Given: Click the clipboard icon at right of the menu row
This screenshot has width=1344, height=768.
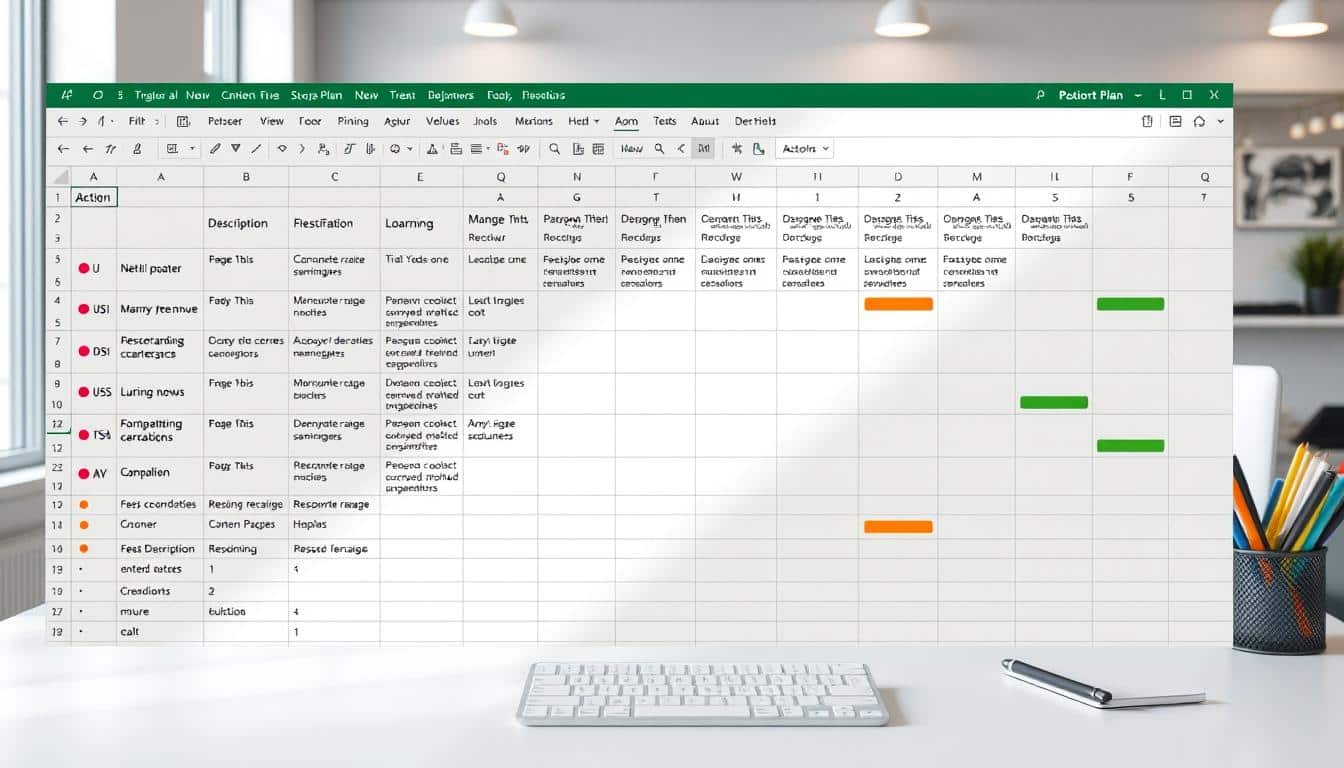Looking at the screenshot, I should tap(1147, 121).
